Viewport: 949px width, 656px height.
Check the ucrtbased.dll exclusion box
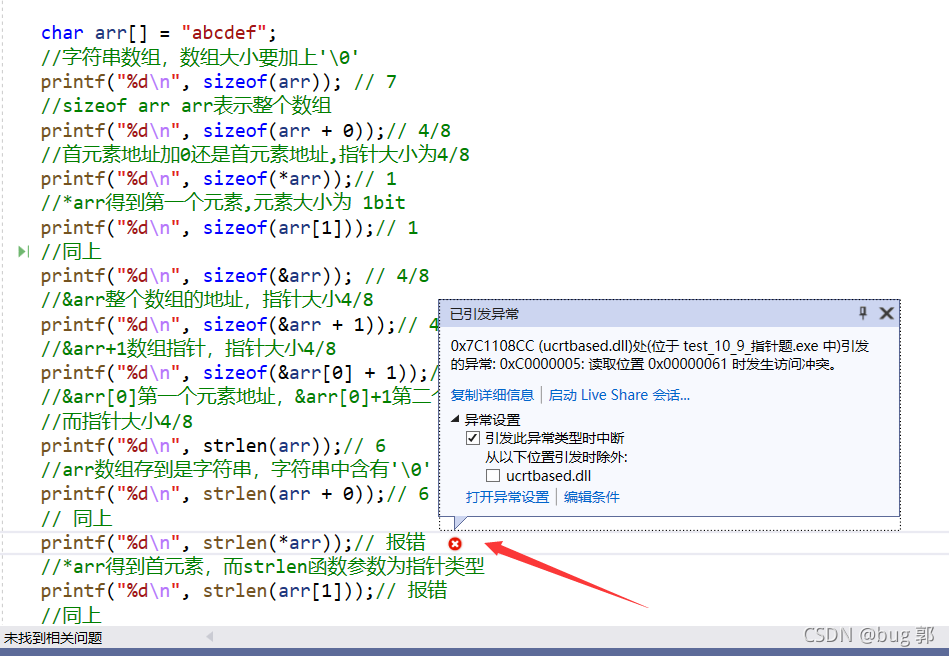493,476
